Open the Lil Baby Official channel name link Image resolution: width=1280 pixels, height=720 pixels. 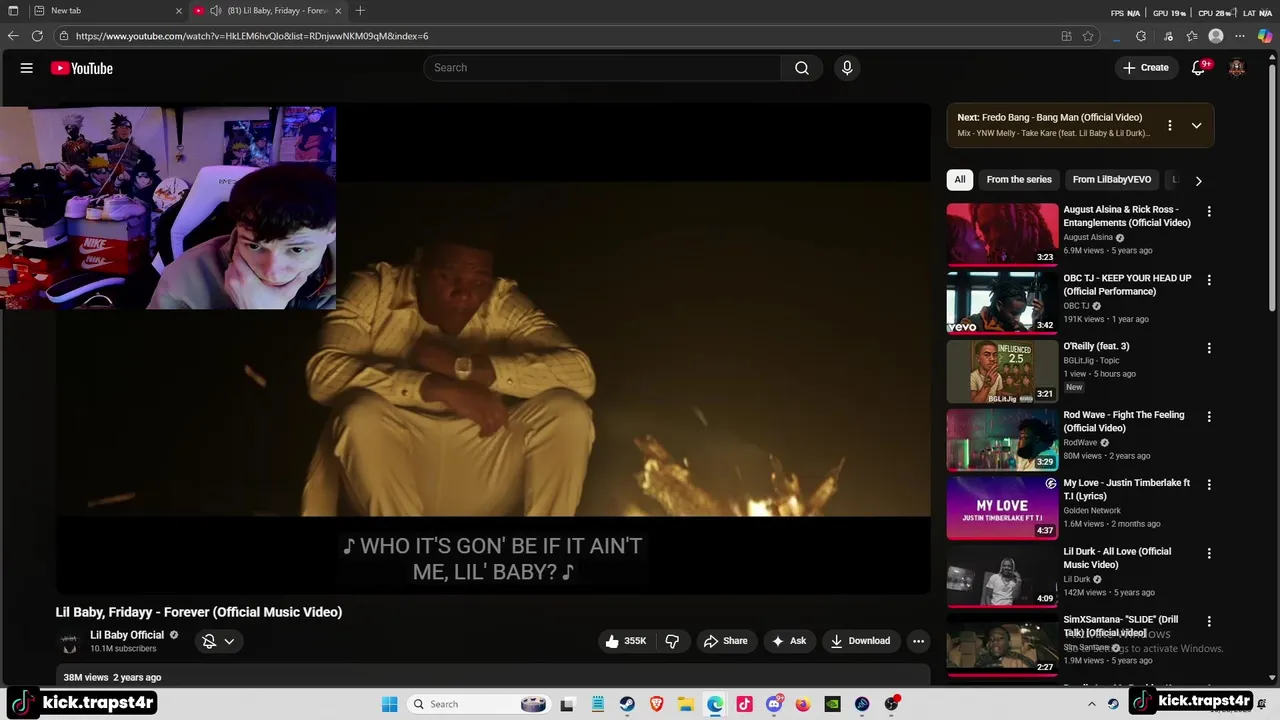click(127, 635)
